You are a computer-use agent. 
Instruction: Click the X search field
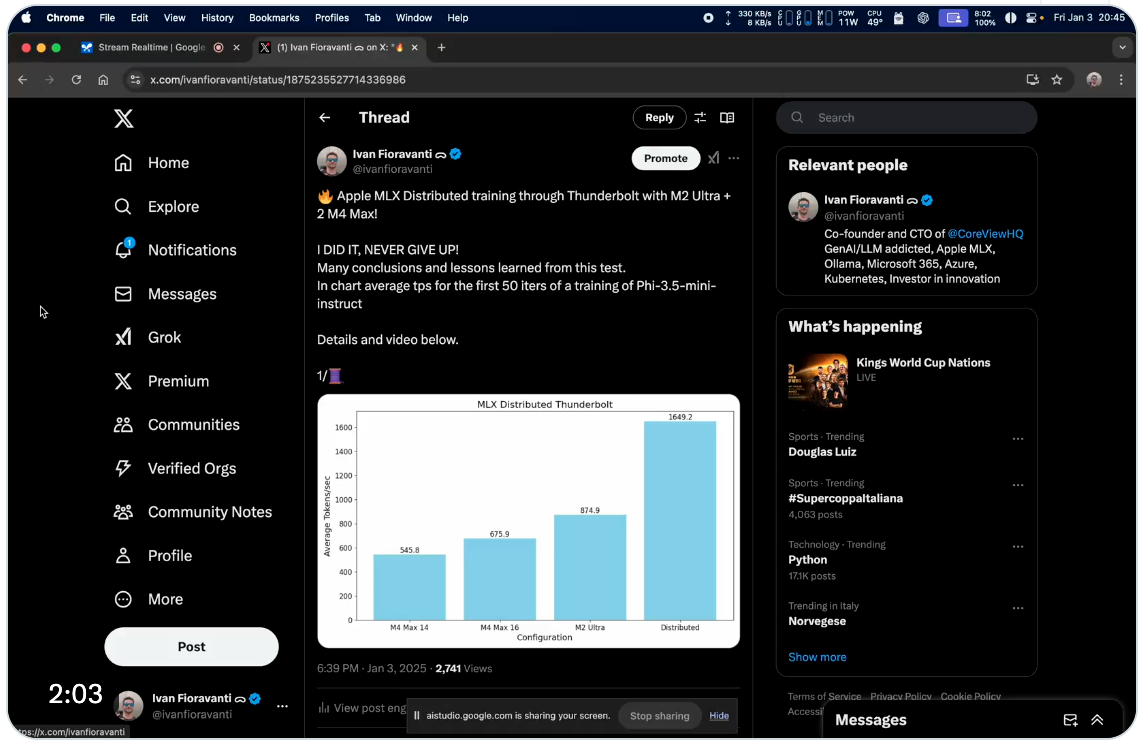pyautogui.click(x=906, y=118)
